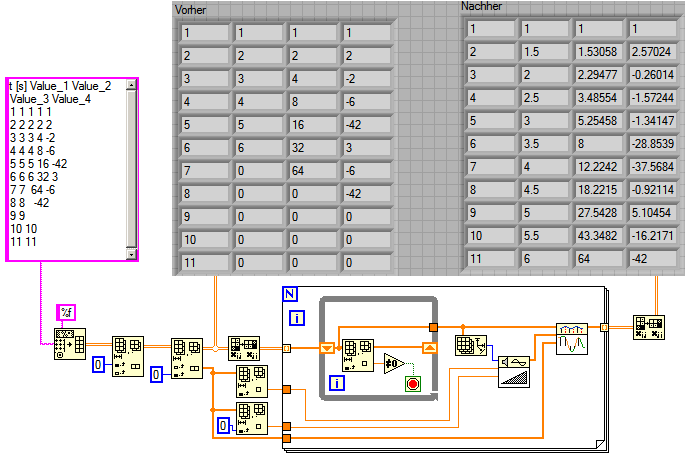Select the Nachher cell containing -16.2171

(x=653, y=236)
